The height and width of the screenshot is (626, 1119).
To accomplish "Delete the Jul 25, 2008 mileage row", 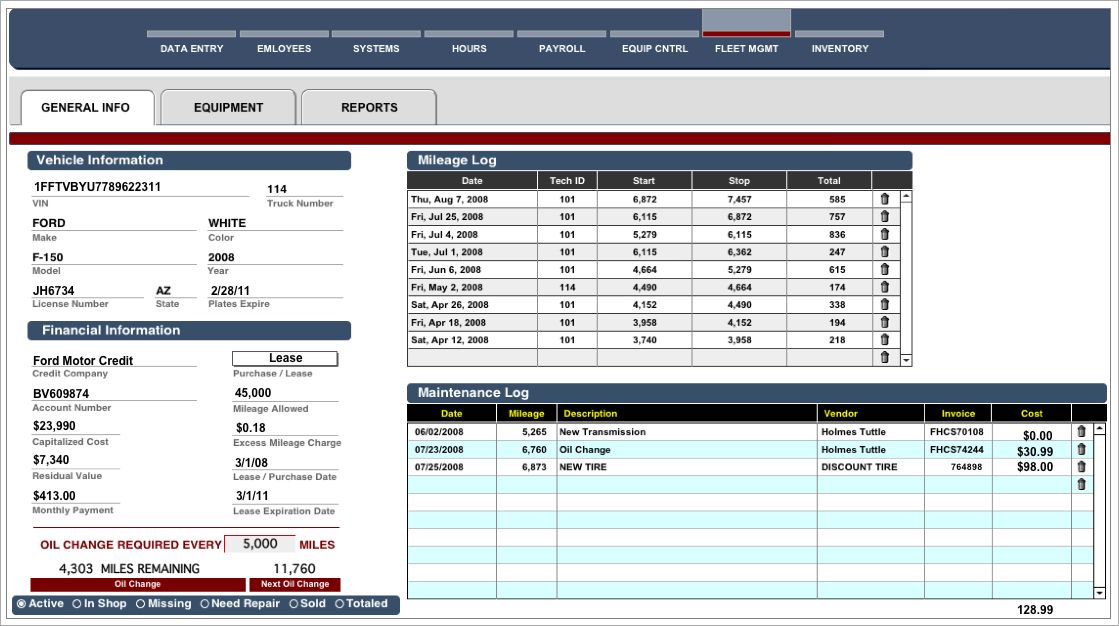I will coord(884,216).
